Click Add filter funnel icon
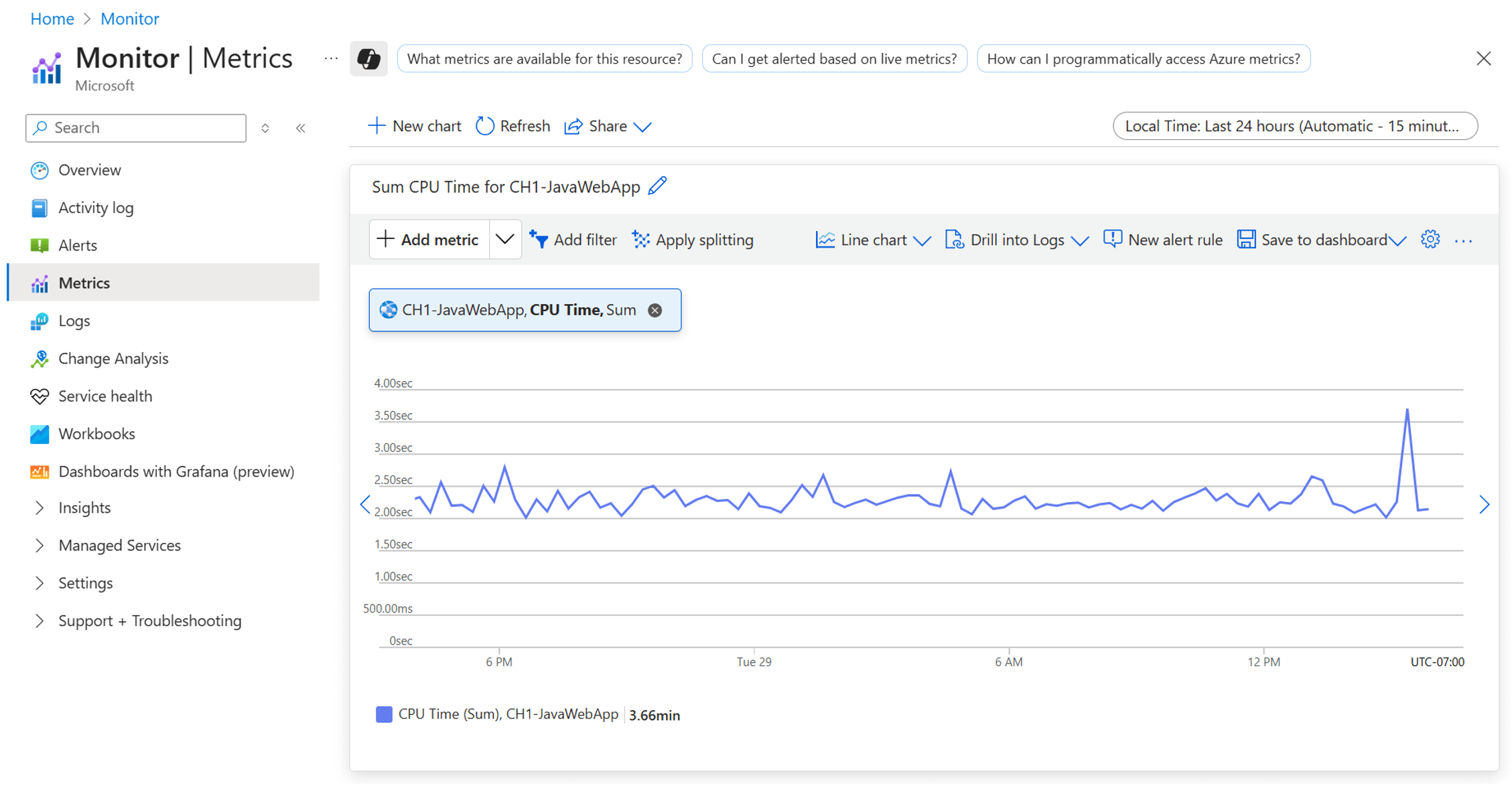Screen dimensions: 1512x788 538,240
